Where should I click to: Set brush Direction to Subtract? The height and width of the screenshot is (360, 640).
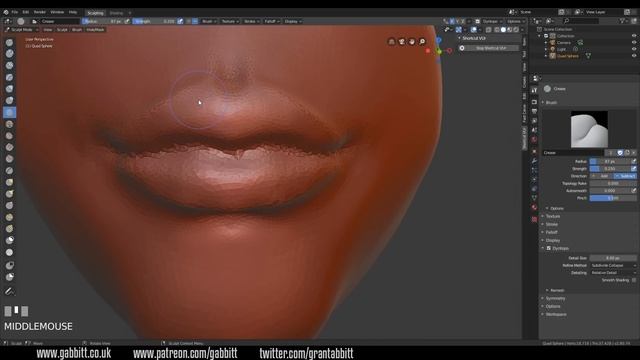[x=625, y=176]
